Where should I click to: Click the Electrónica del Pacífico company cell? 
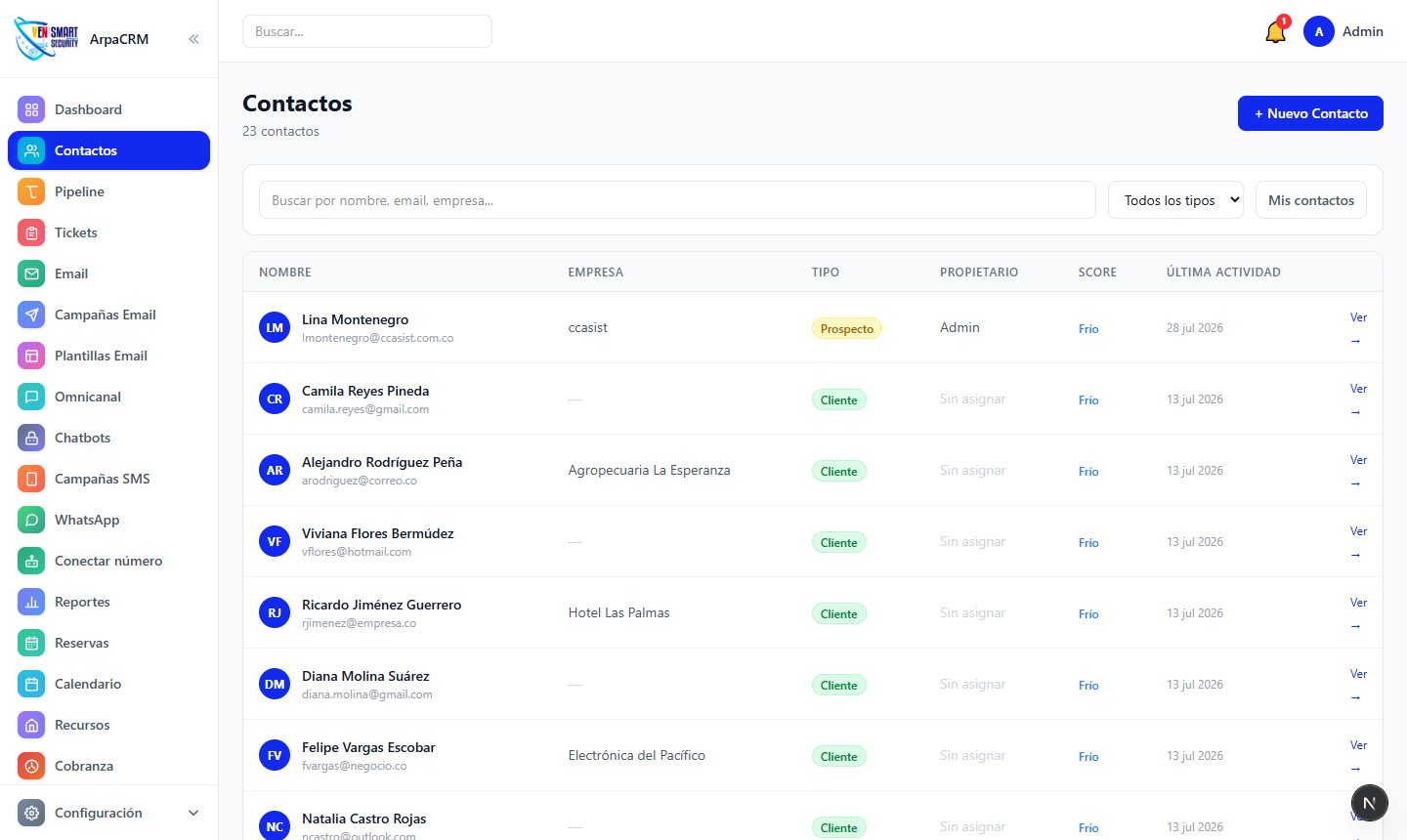(636, 755)
